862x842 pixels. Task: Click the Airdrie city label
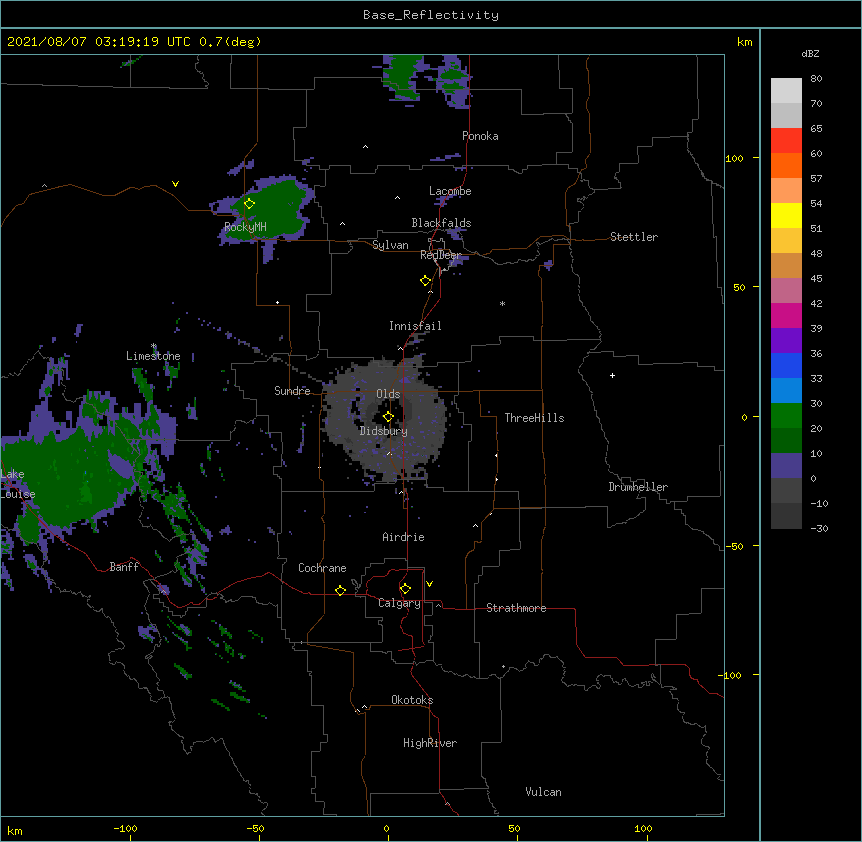(403, 537)
